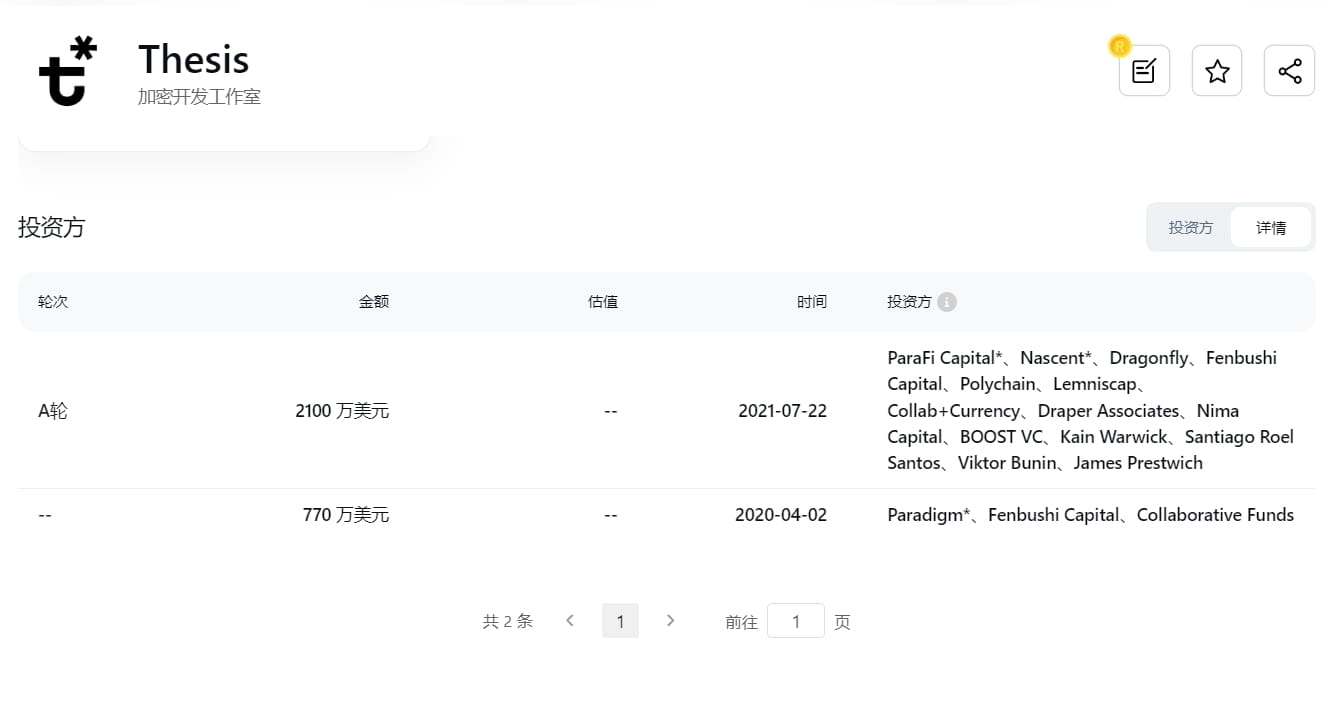Image resolution: width=1334 pixels, height=720 pixels.
Task: Open ParaFi Capital investor link
Action: coord(942,358)
